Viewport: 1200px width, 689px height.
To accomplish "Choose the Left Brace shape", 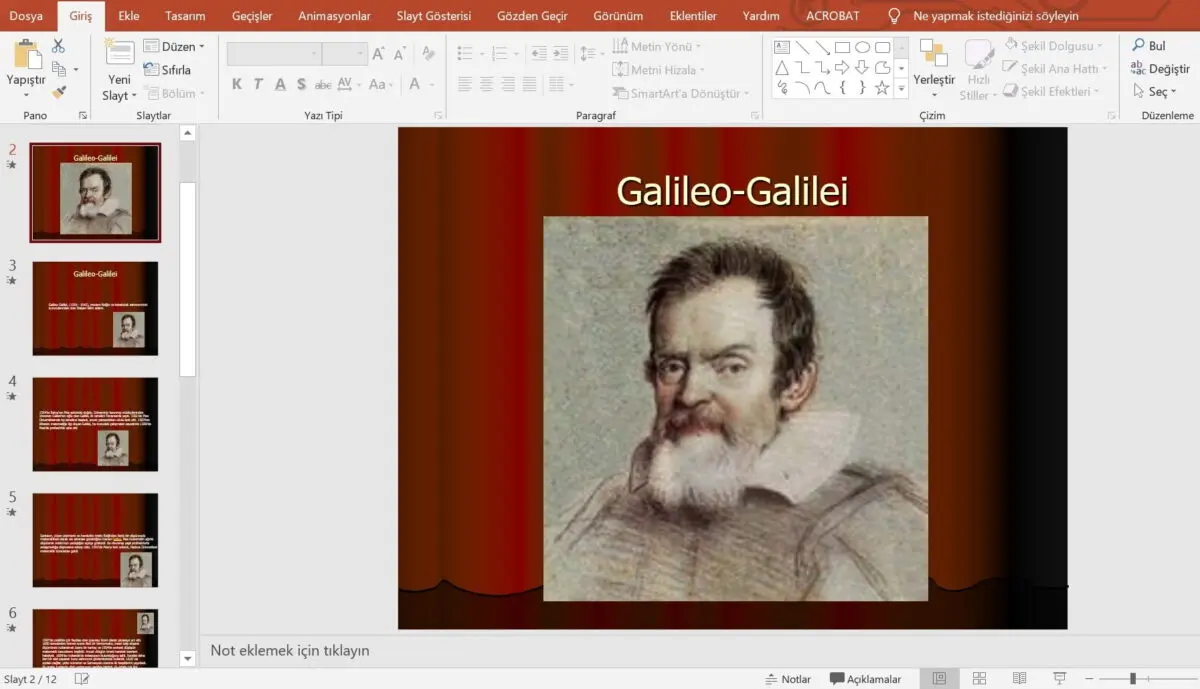I will coord(842,88).
